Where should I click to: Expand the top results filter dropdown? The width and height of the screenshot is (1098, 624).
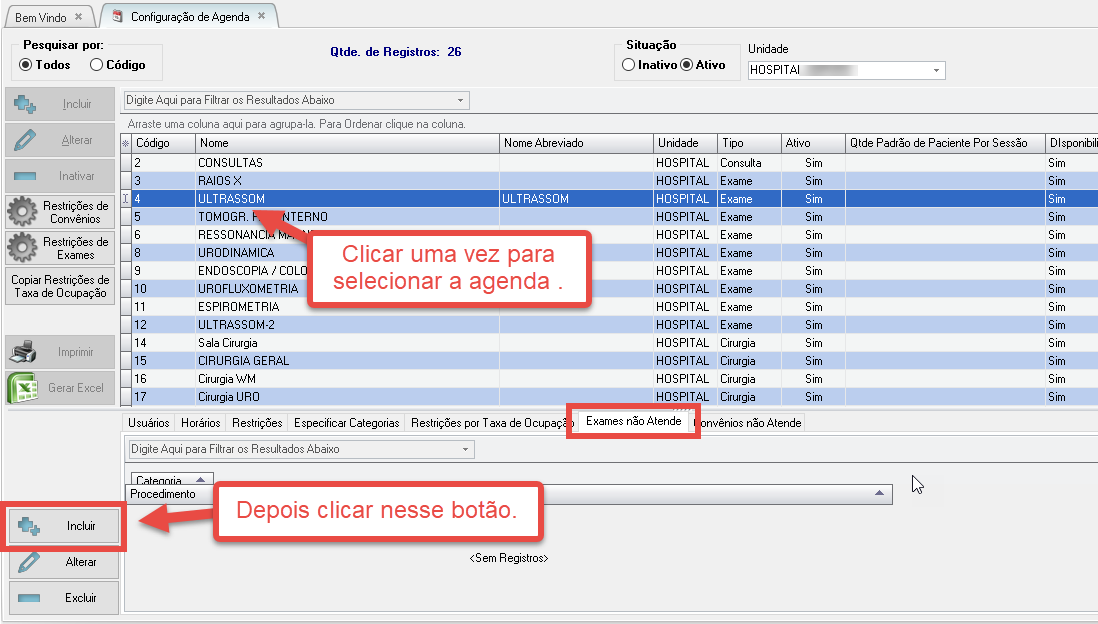[x=460, y=101]
